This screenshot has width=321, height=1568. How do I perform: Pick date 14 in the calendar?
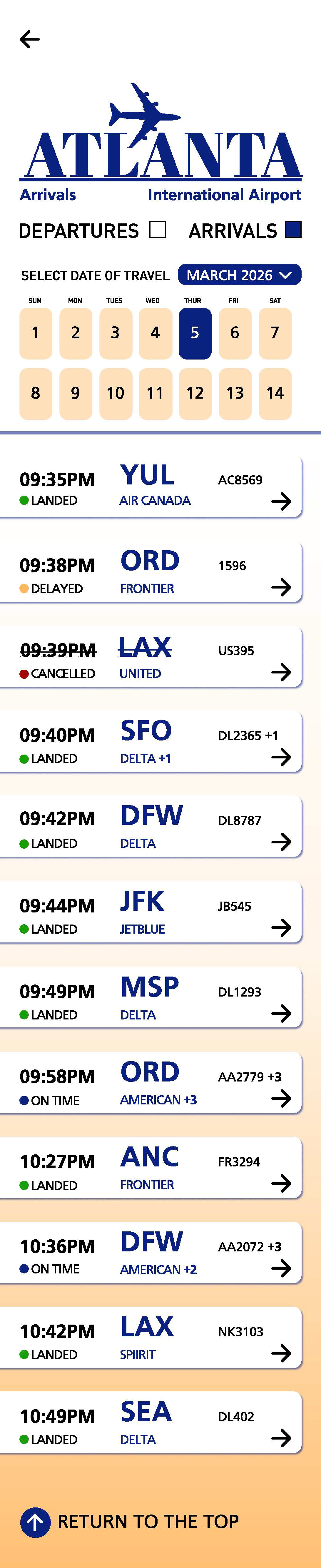pos(275,393)
